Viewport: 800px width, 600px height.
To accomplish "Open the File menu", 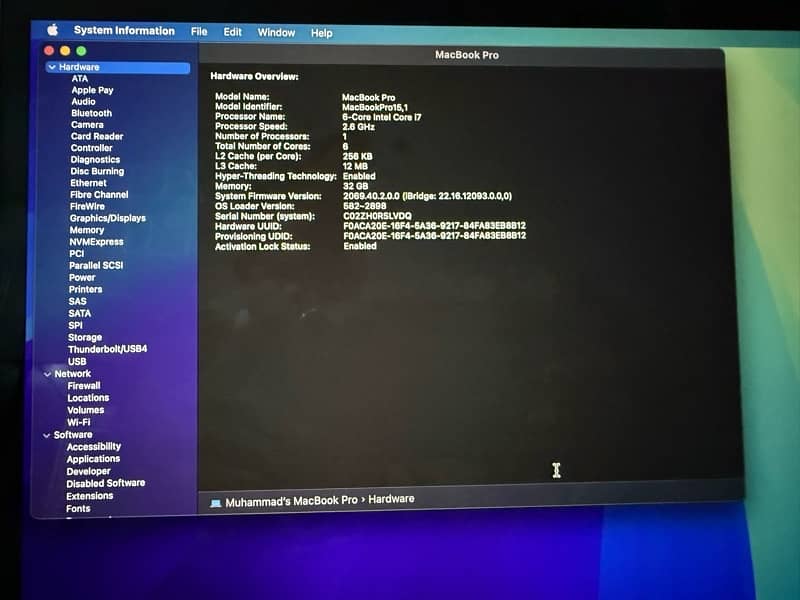I will pyautogui.click(x=199, y=32).
